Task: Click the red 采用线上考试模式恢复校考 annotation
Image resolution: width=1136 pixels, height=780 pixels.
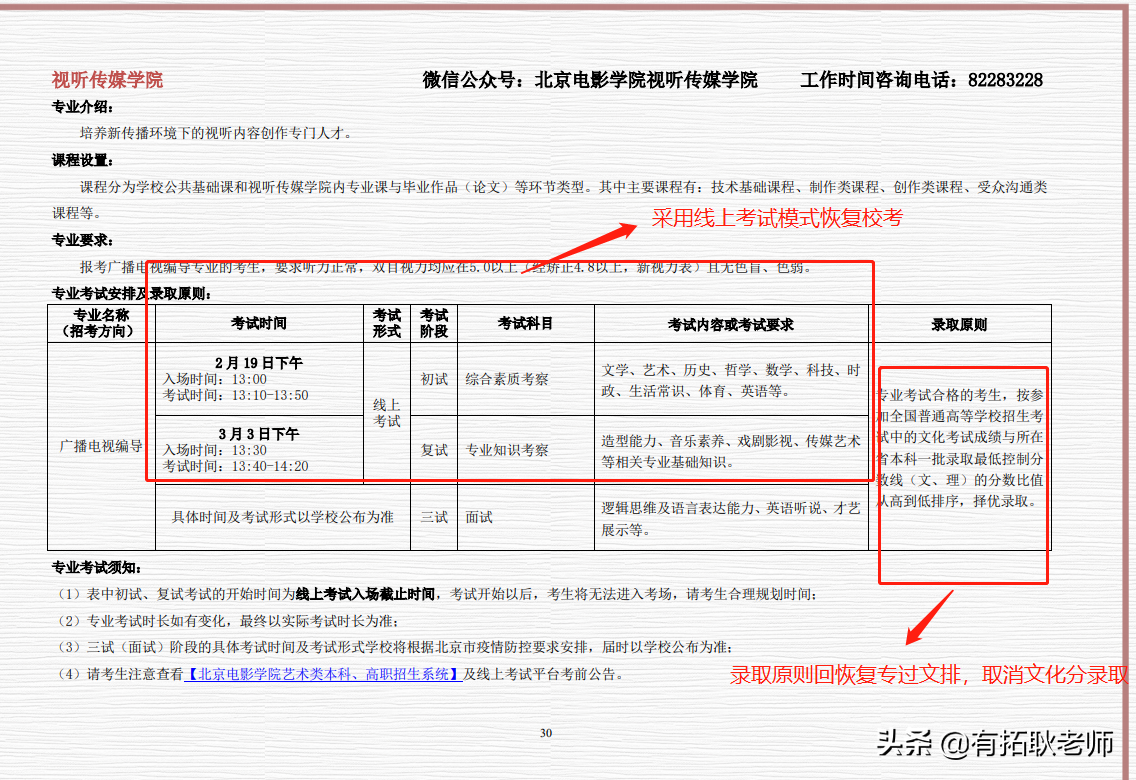Action: (x=778, y=218)
